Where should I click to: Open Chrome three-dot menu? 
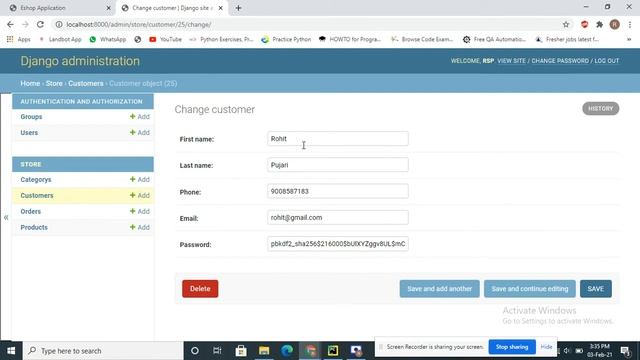pos(630,24)
